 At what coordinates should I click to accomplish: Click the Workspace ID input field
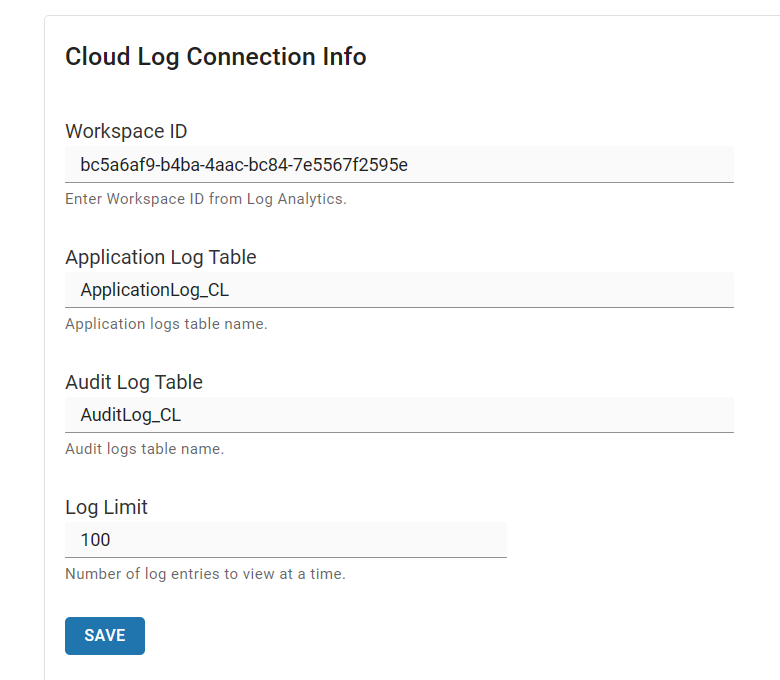tap(399, 165)
